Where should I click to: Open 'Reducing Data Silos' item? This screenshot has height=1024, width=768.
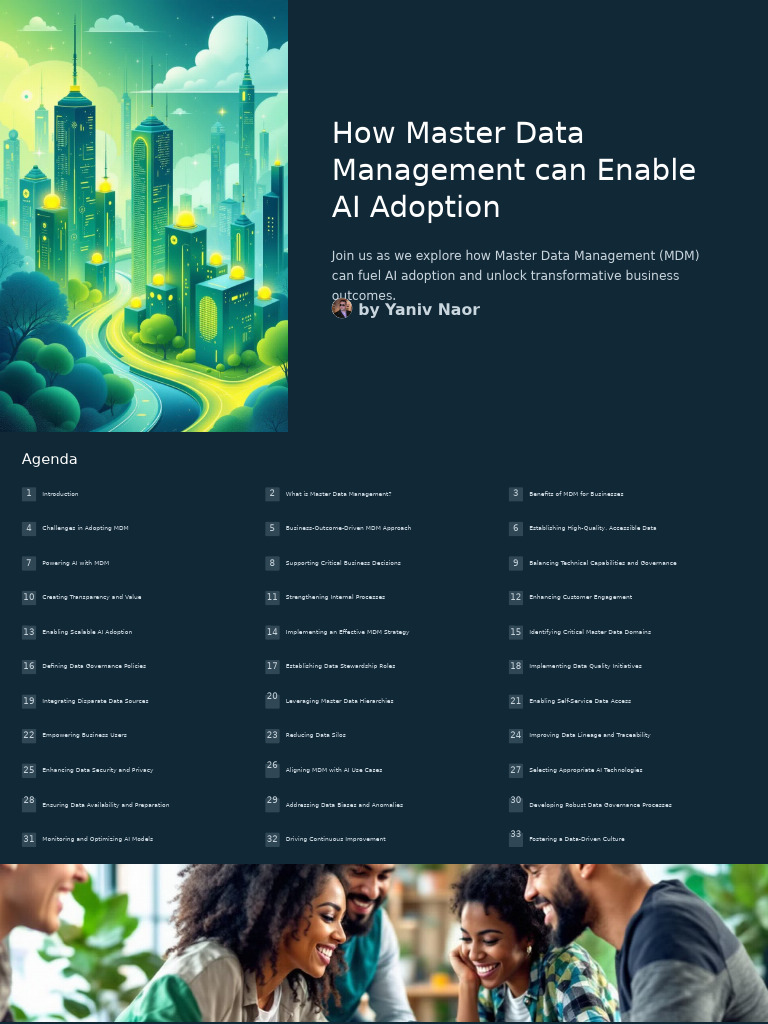[315, 735]
